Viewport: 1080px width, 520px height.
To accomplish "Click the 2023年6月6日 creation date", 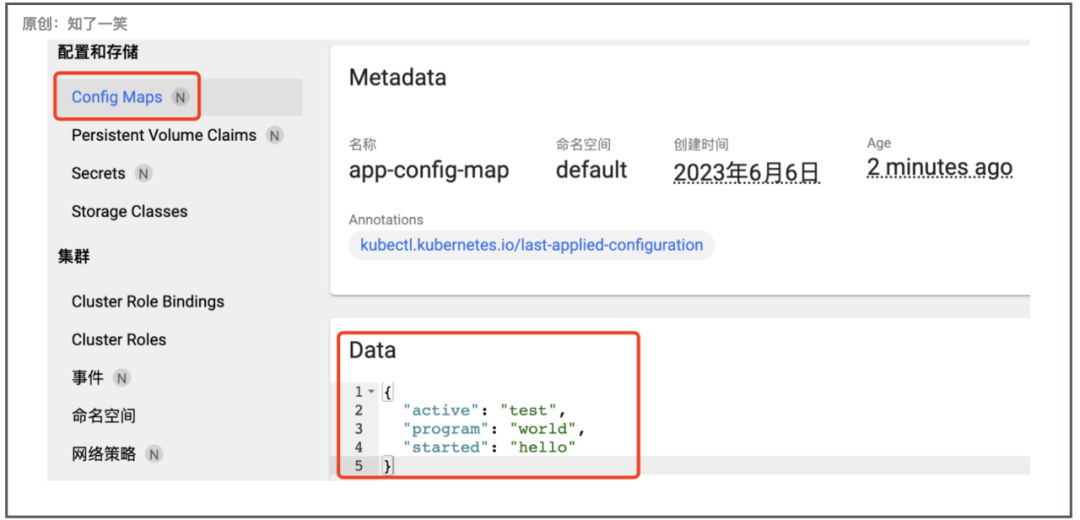I will (747, 172).
